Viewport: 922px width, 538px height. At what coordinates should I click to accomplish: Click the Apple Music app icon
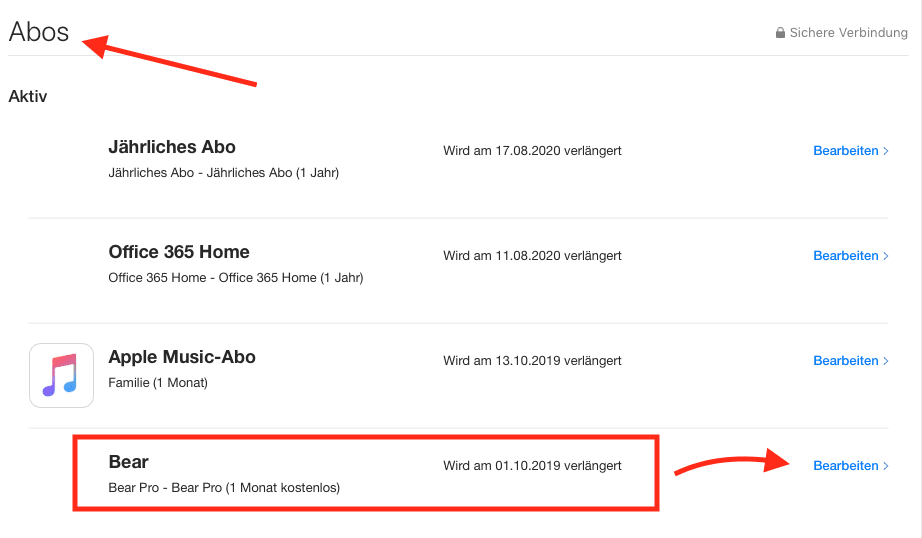[61, 376]
